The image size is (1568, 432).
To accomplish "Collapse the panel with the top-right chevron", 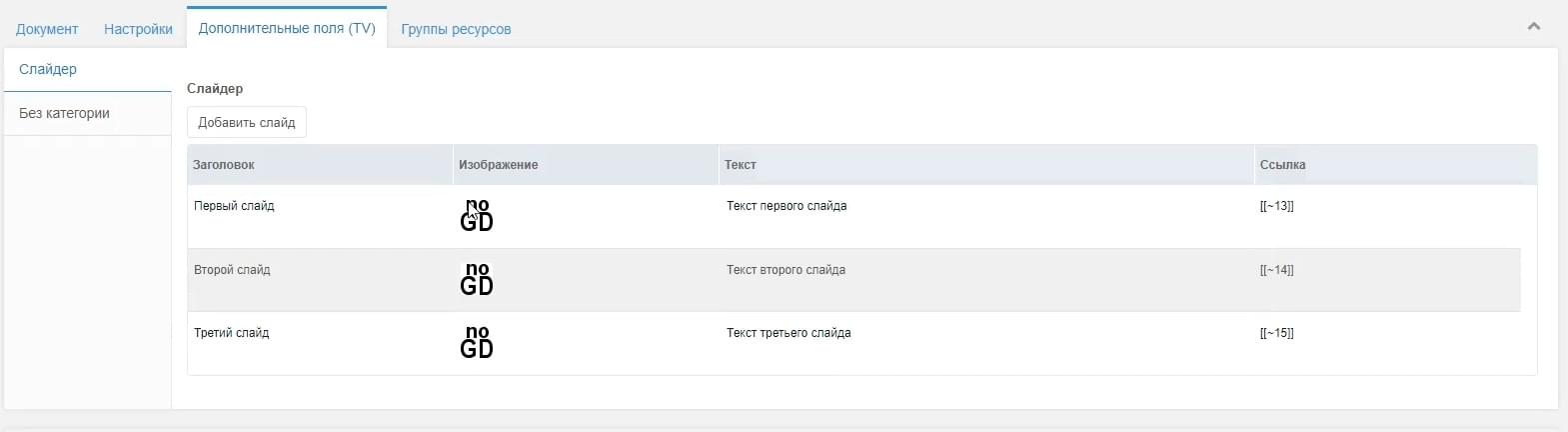I will pyautogui.click(x=1534, y=26).
